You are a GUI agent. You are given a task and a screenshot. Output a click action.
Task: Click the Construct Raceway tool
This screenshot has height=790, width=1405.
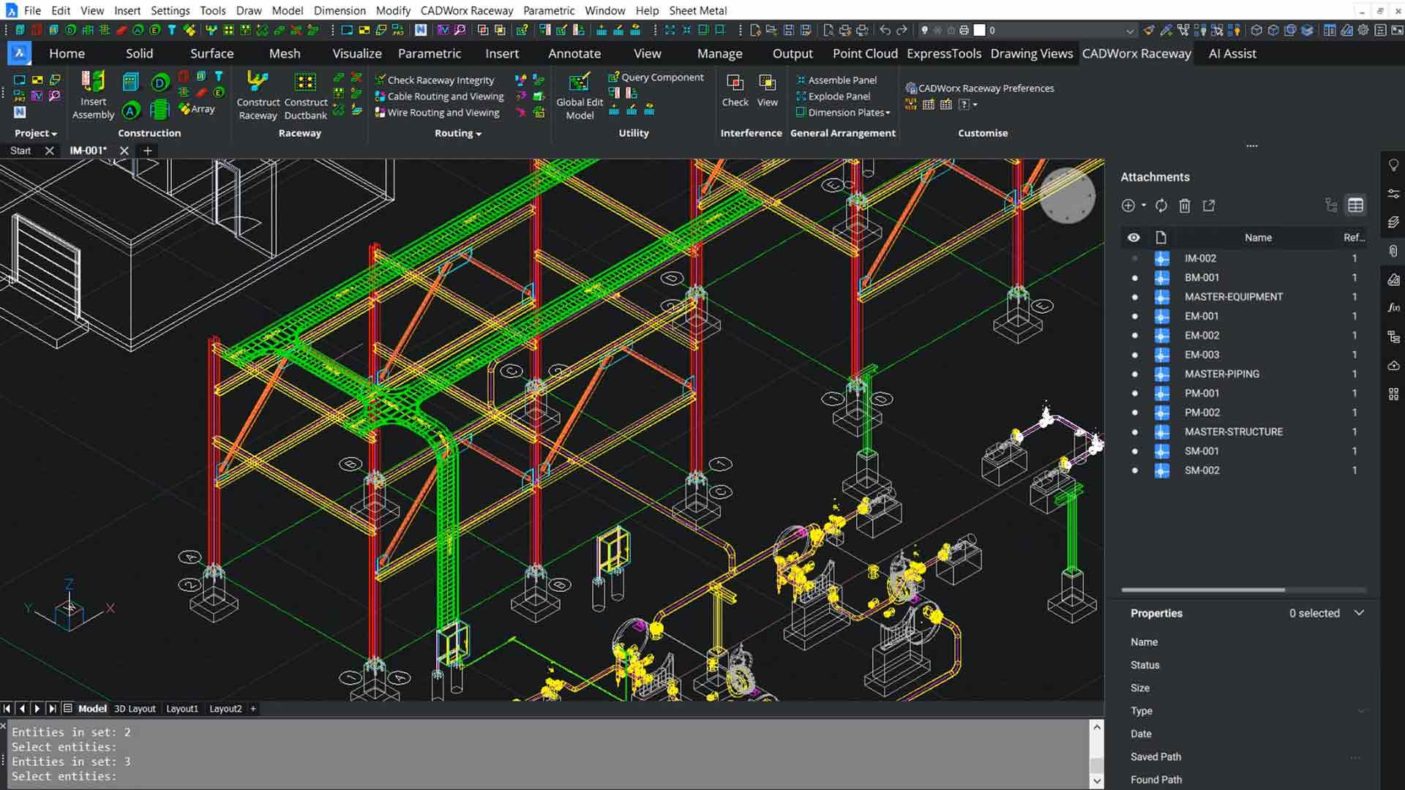click(x=257, y=84)
